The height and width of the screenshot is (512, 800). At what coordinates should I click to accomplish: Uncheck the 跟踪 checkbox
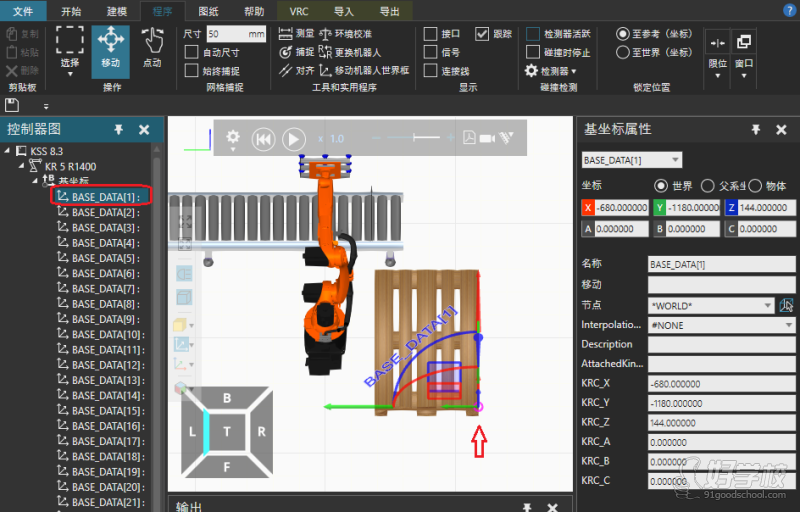(x=482, y=34)
